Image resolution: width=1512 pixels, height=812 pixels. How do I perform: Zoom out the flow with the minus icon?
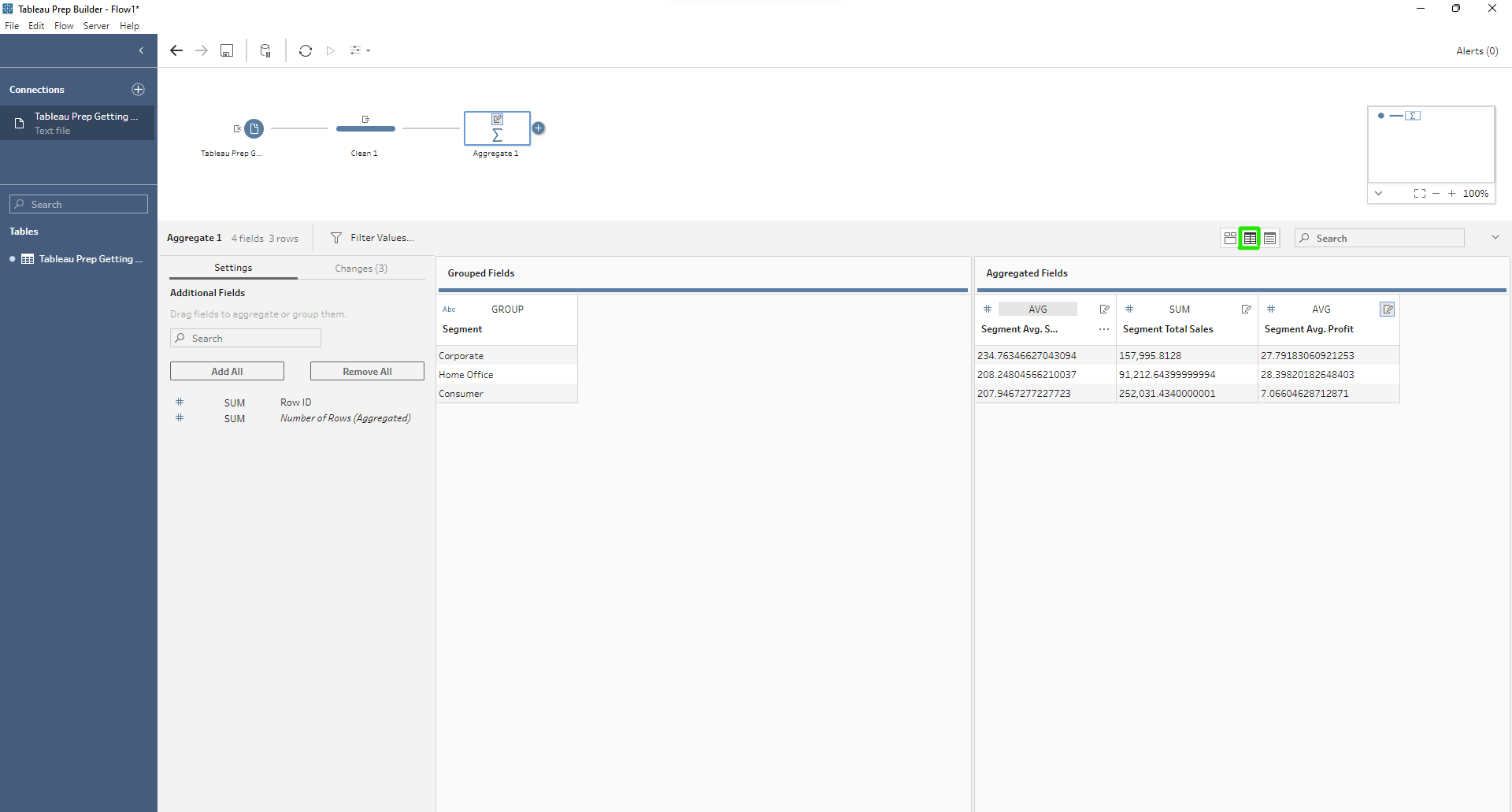(x=1436, y=193)
